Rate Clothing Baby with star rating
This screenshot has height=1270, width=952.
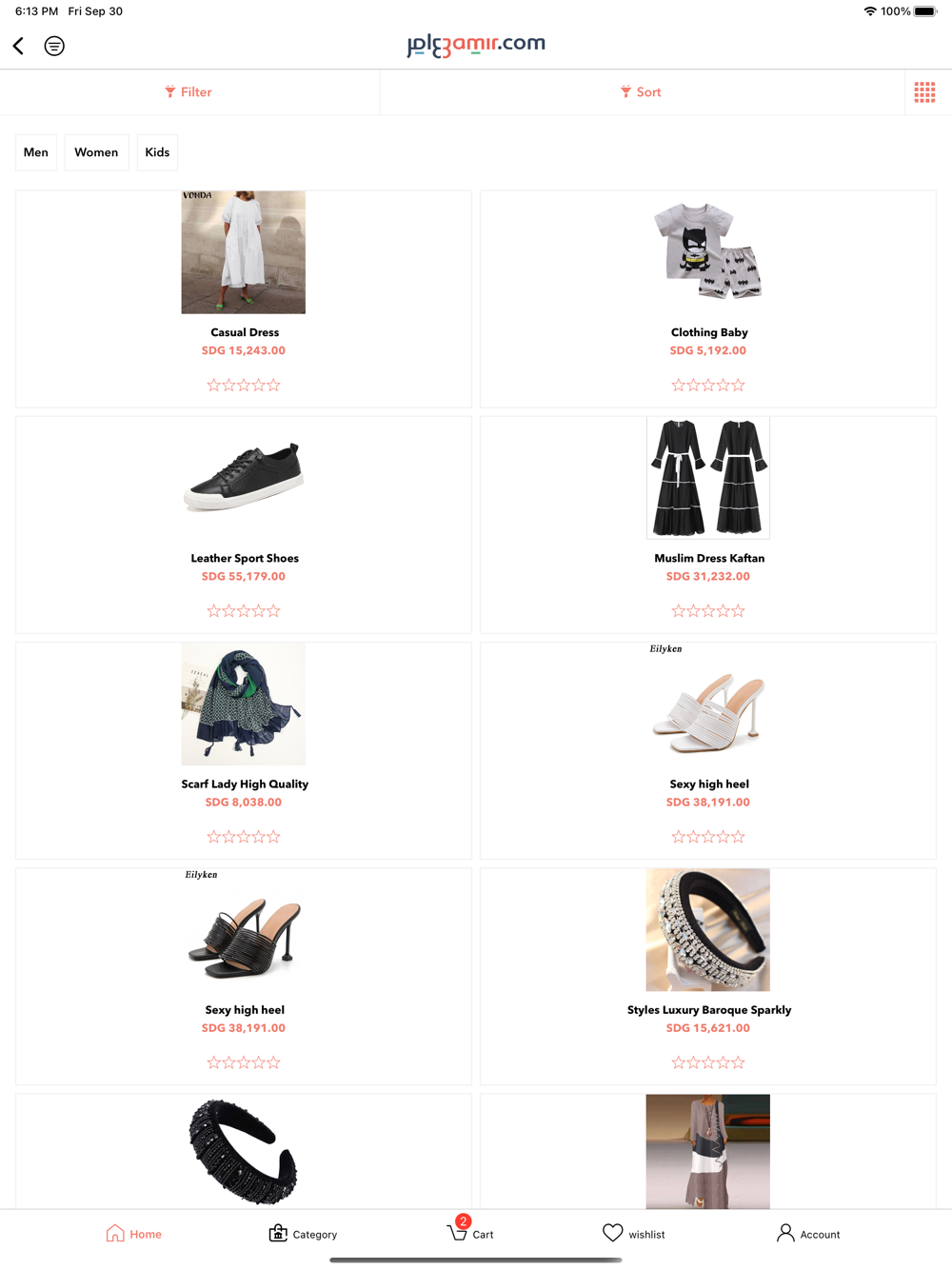point(708,386)
